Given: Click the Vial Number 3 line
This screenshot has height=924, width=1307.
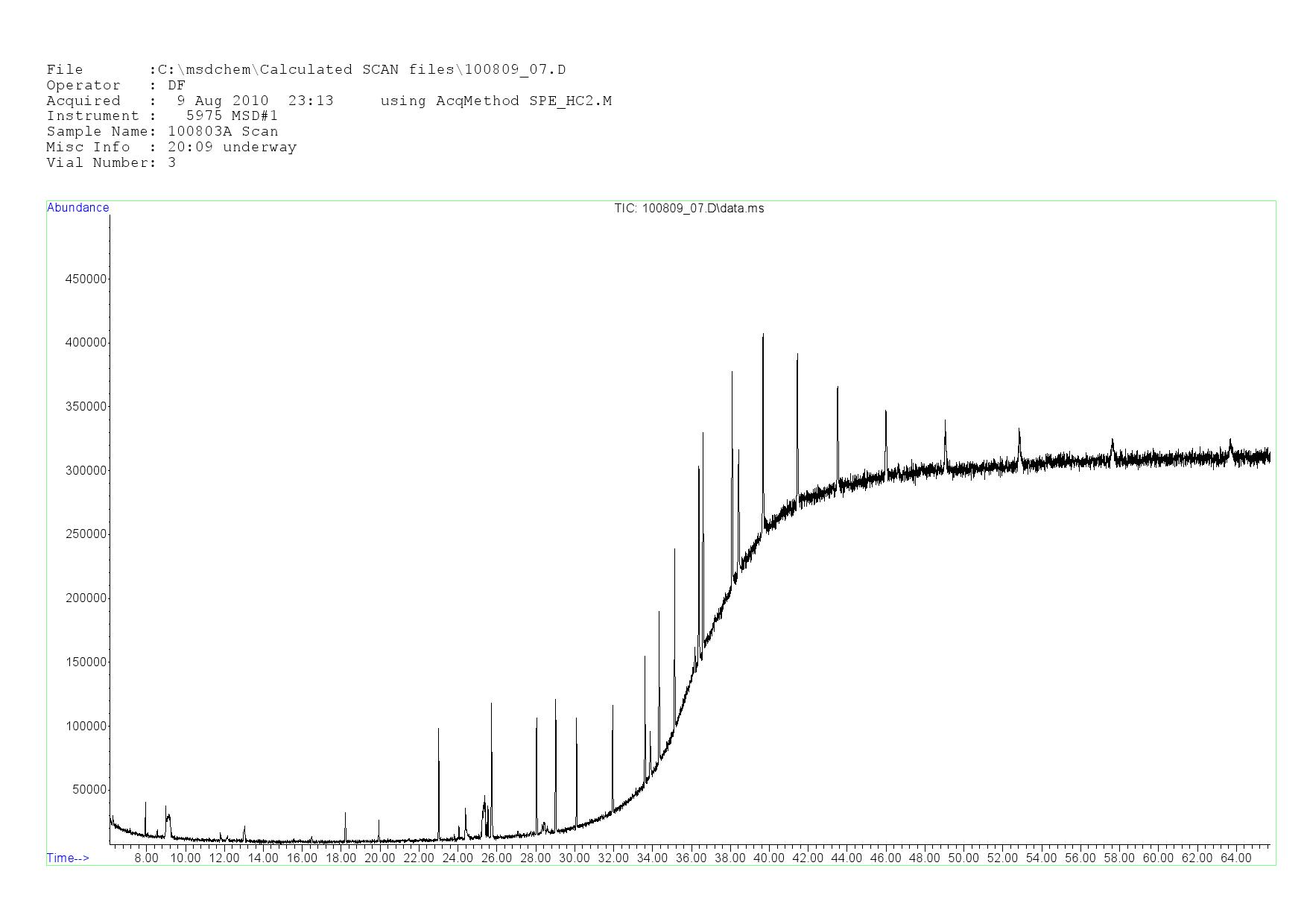Looking at the screenshot, I should click(x=112, y=163).
